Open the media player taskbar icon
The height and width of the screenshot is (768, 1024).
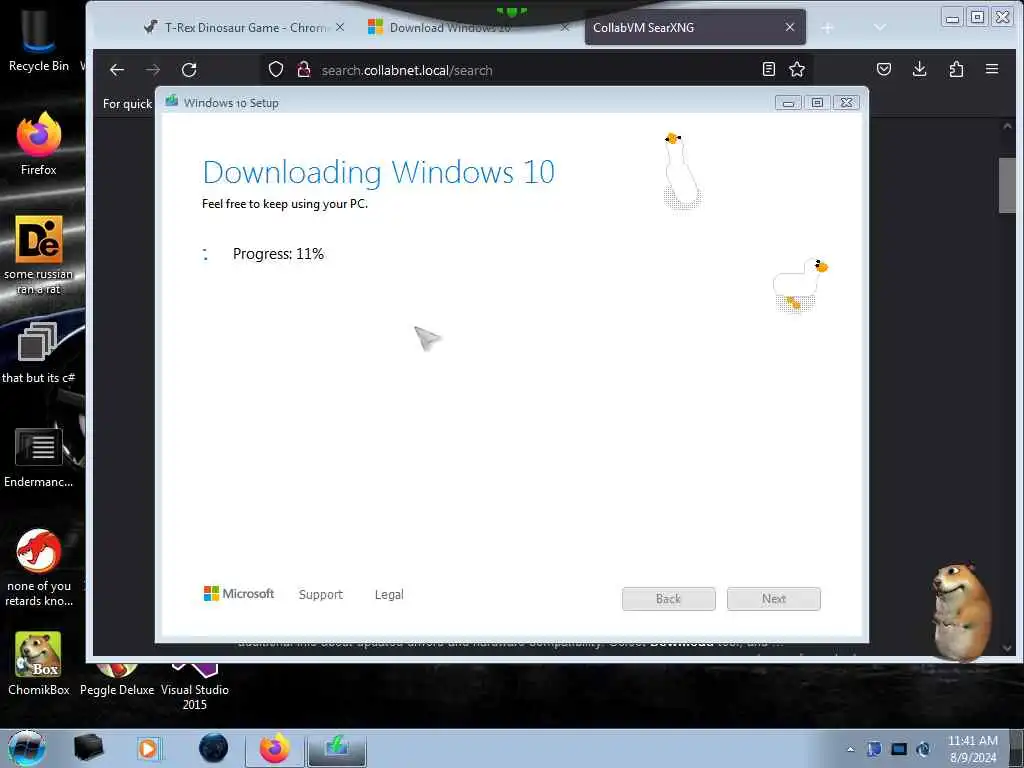coord(148,748)
